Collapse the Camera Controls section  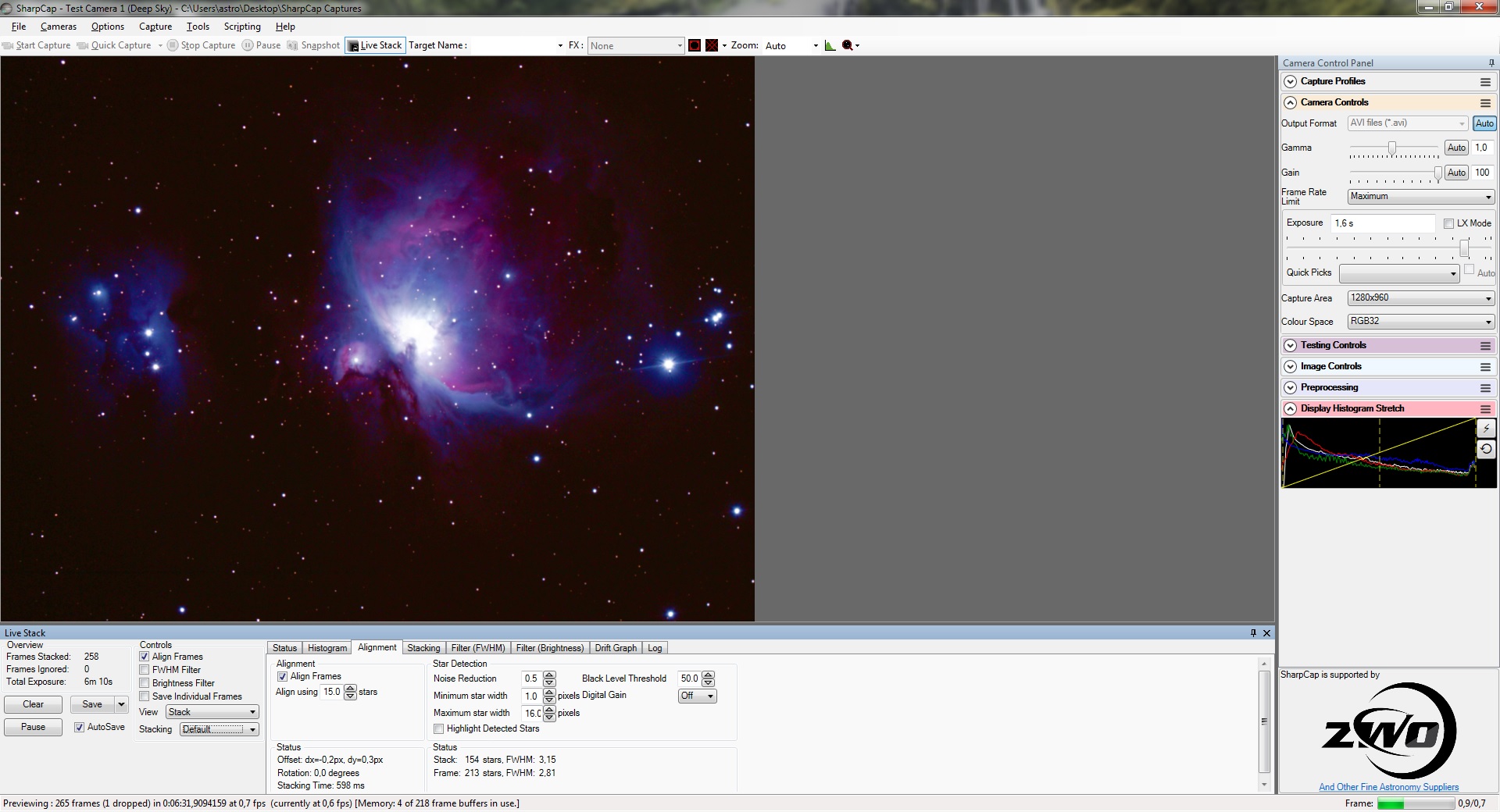pyautogui.click(x=1290, y=103)
